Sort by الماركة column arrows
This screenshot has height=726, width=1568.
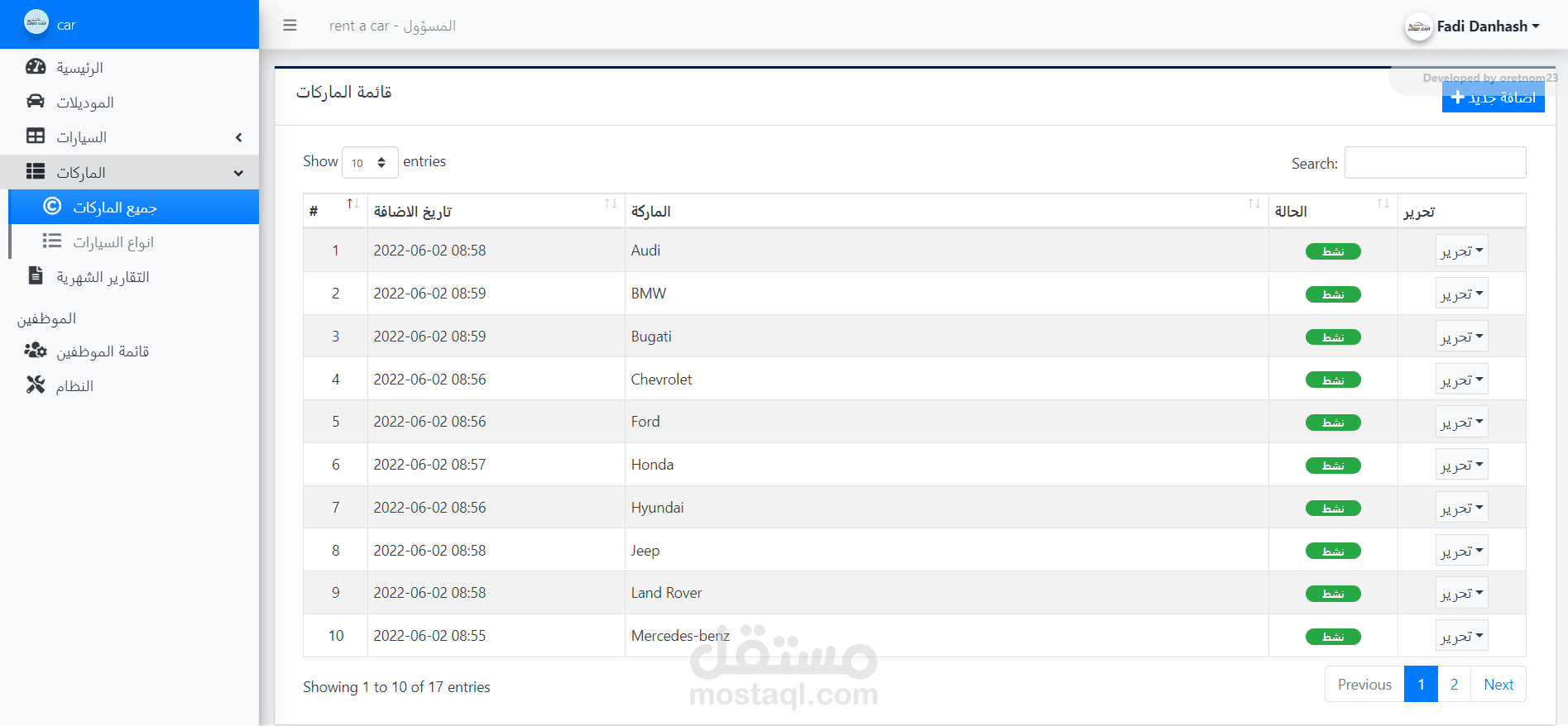(x=1254, y=203)
